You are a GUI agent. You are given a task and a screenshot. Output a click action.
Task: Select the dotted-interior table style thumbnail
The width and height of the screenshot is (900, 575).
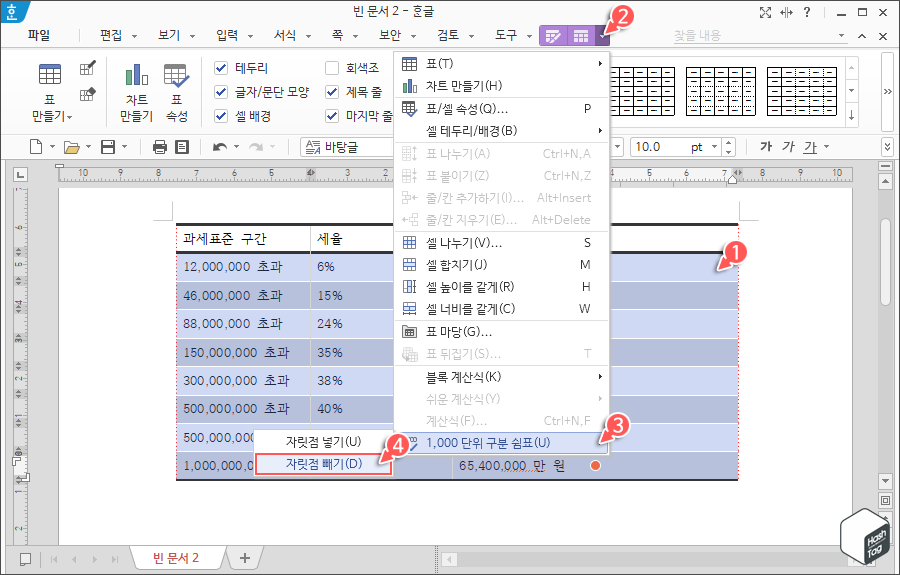[720, 91]
